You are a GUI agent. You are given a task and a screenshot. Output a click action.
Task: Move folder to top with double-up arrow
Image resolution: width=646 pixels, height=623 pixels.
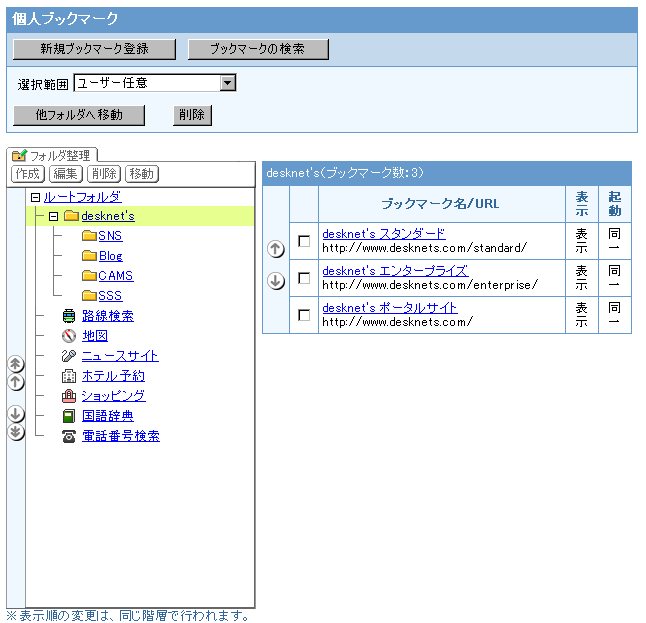click(16, 364)
